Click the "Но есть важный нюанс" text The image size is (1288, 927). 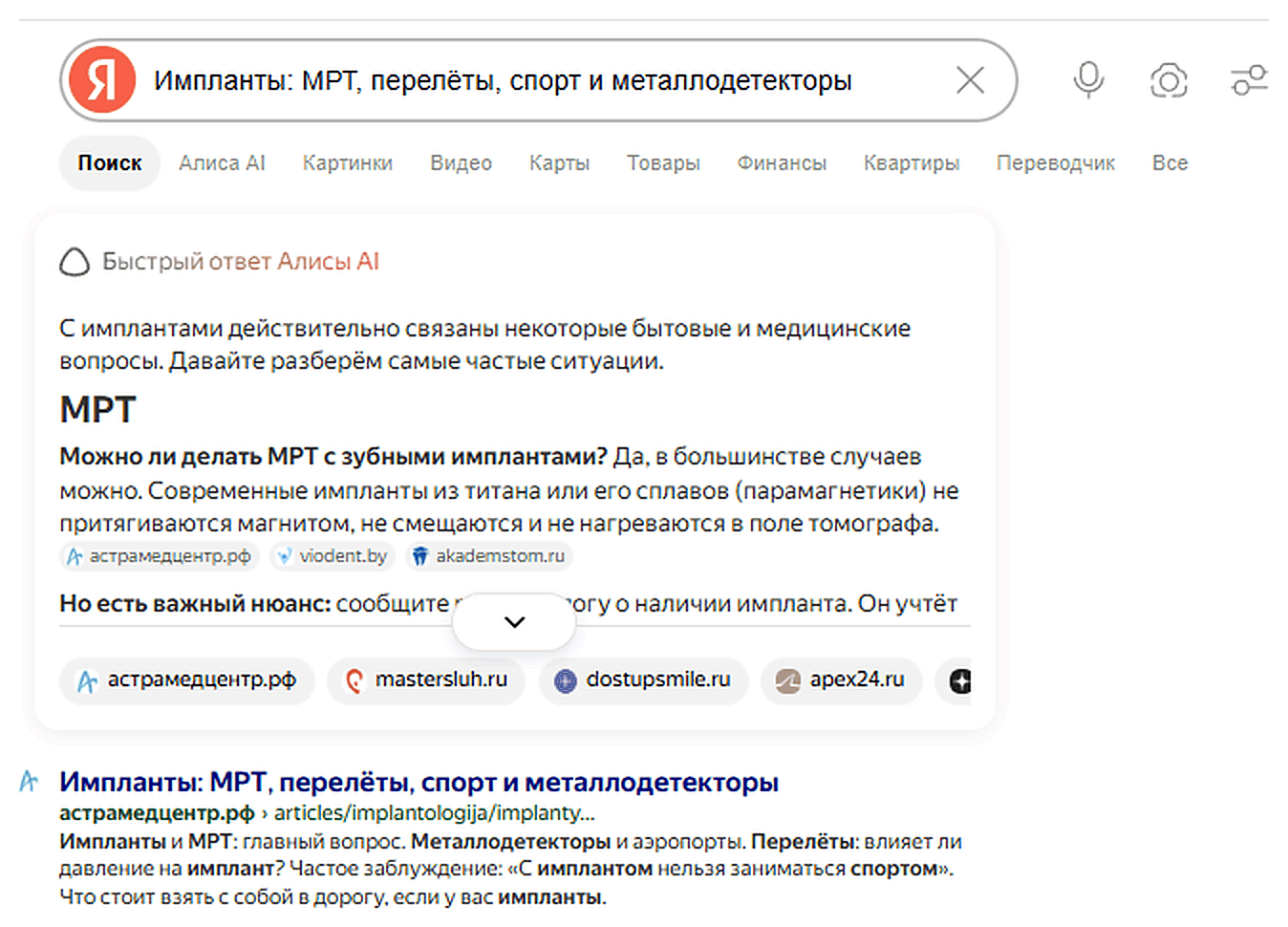pos(195,604)
